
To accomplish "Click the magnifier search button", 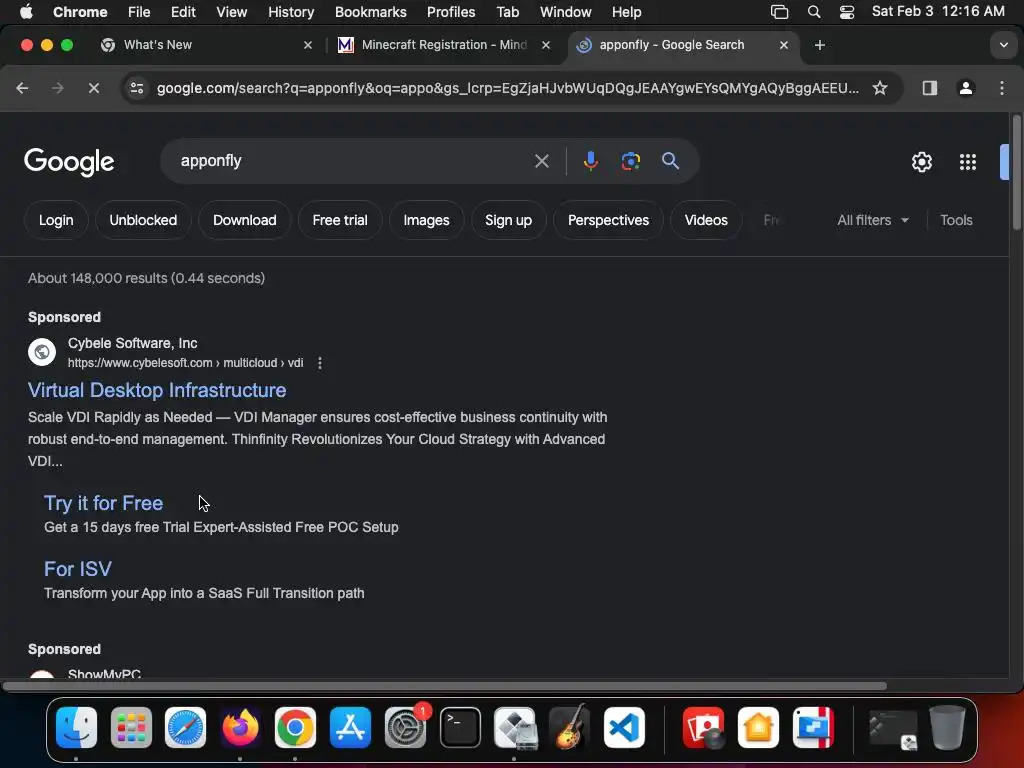I will click(x=670, y=161).
